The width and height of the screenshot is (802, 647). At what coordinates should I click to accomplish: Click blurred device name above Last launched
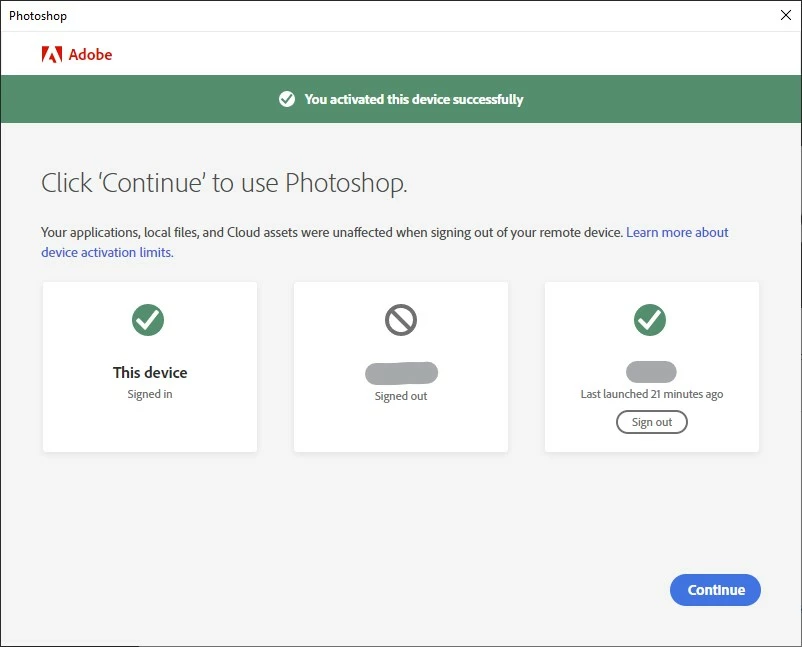(x=651, y=372)
